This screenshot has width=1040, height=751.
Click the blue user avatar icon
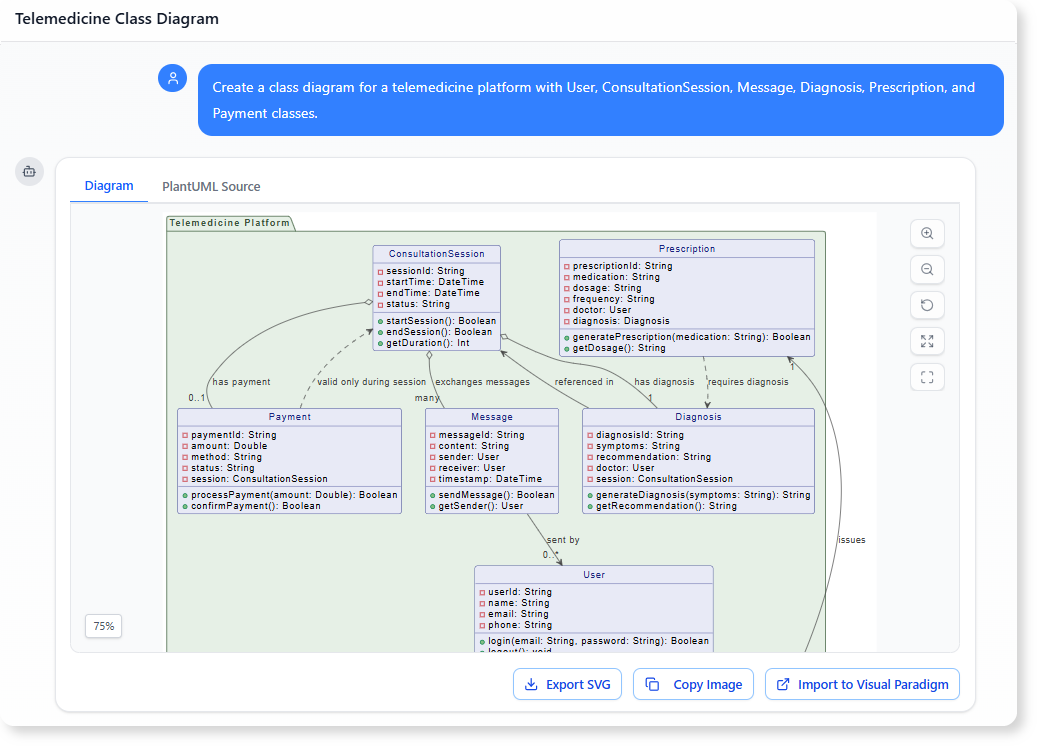pyautogui.click(x=173, y=77)
